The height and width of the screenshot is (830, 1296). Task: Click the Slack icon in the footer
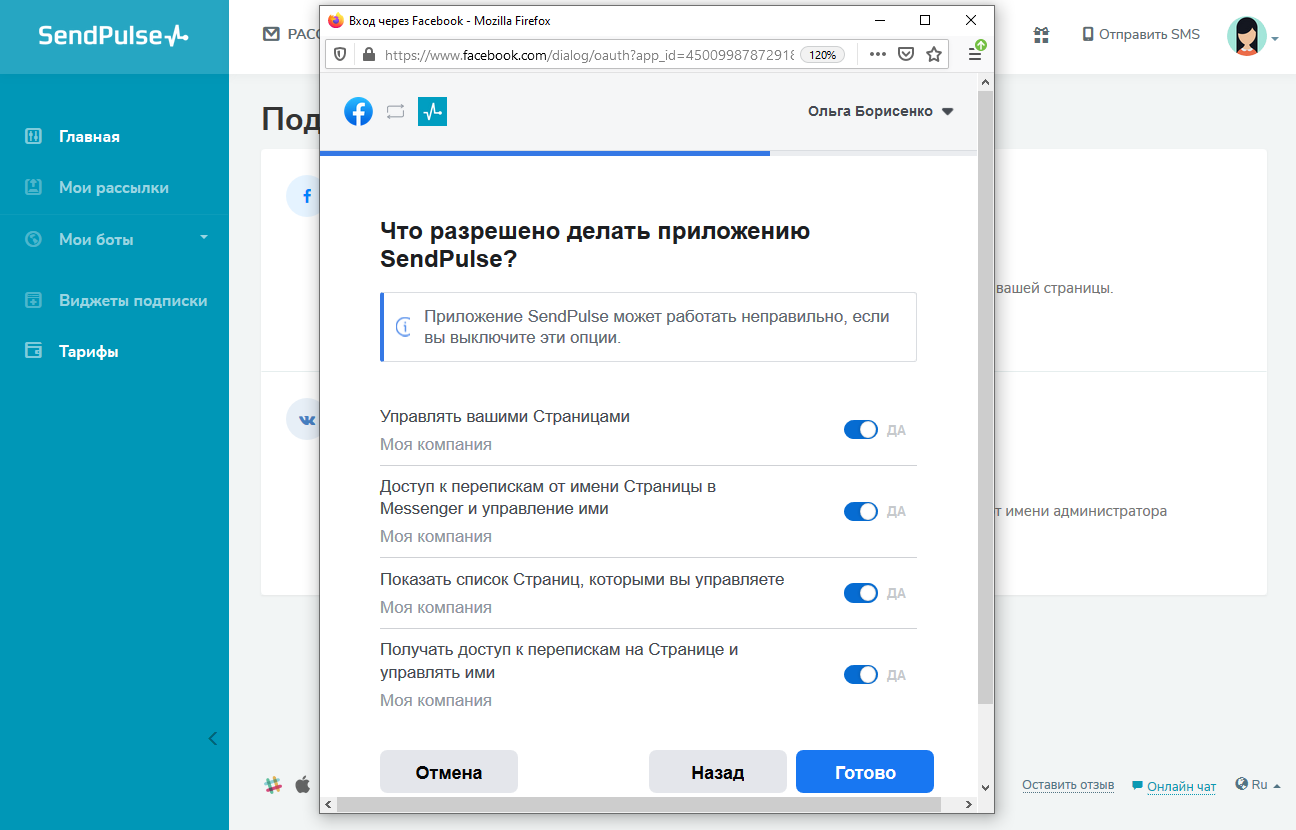pyautogui.click(x=273, y=785)
